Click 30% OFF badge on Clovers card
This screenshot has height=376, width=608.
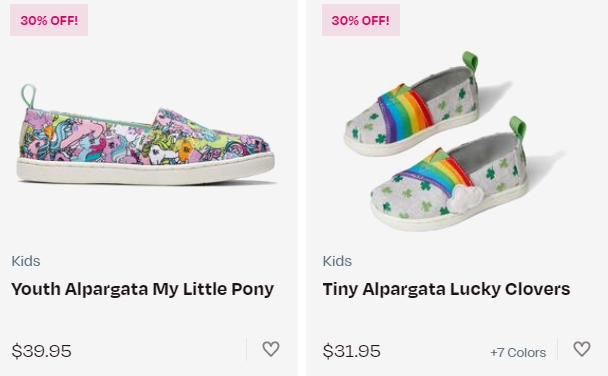pos(361,20)
